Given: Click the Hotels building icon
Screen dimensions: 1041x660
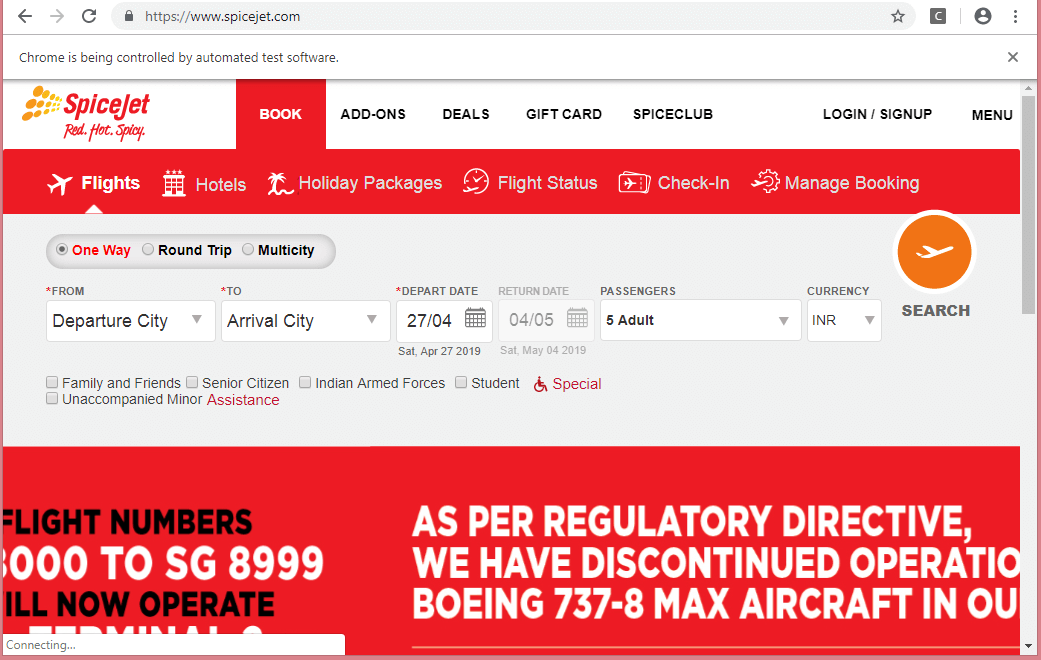Looking at the screenshot, I should 174,183.
